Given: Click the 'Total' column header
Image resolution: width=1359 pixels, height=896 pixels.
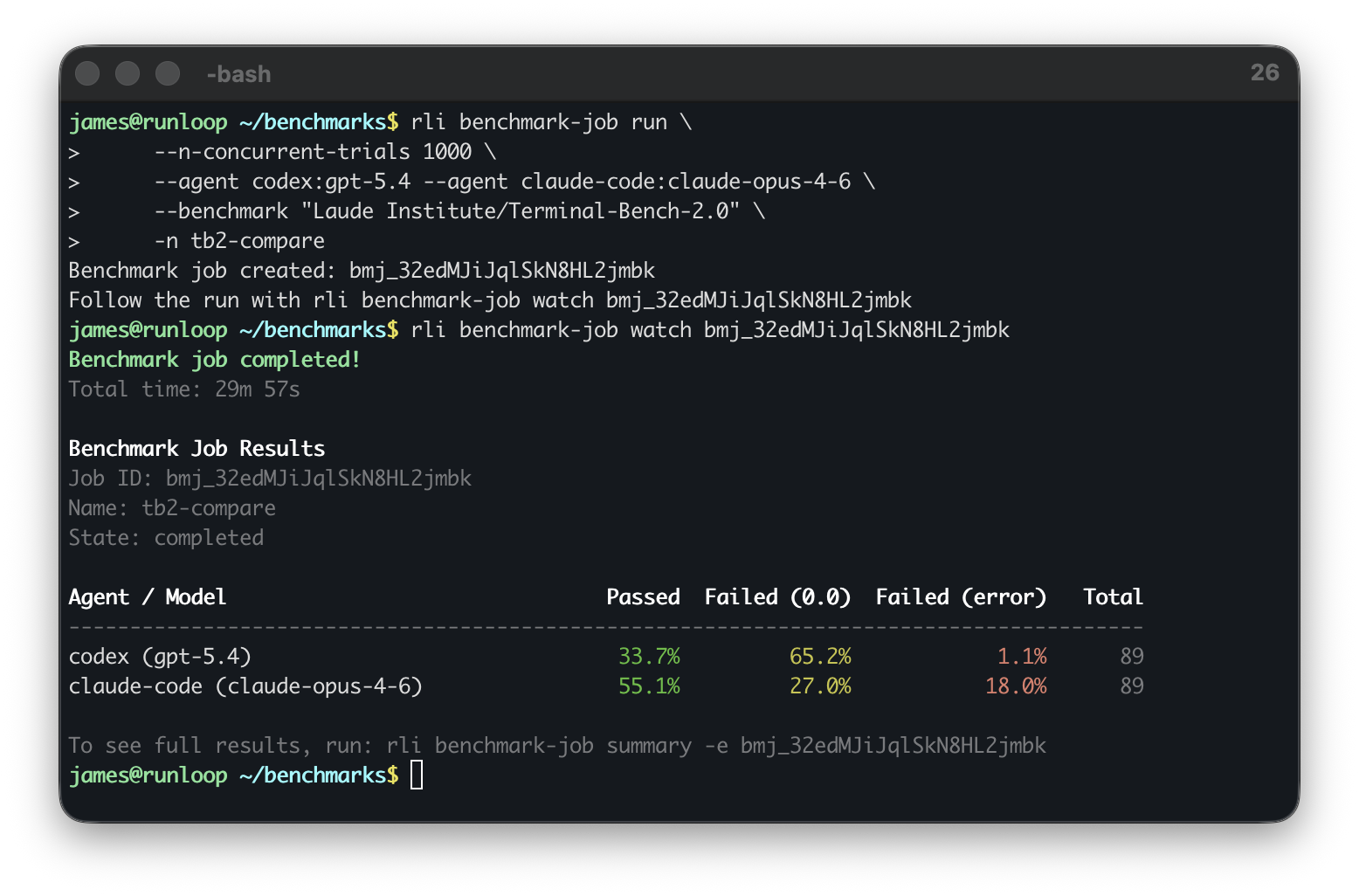Looking at the screenshot, I should pos(1113,597).
